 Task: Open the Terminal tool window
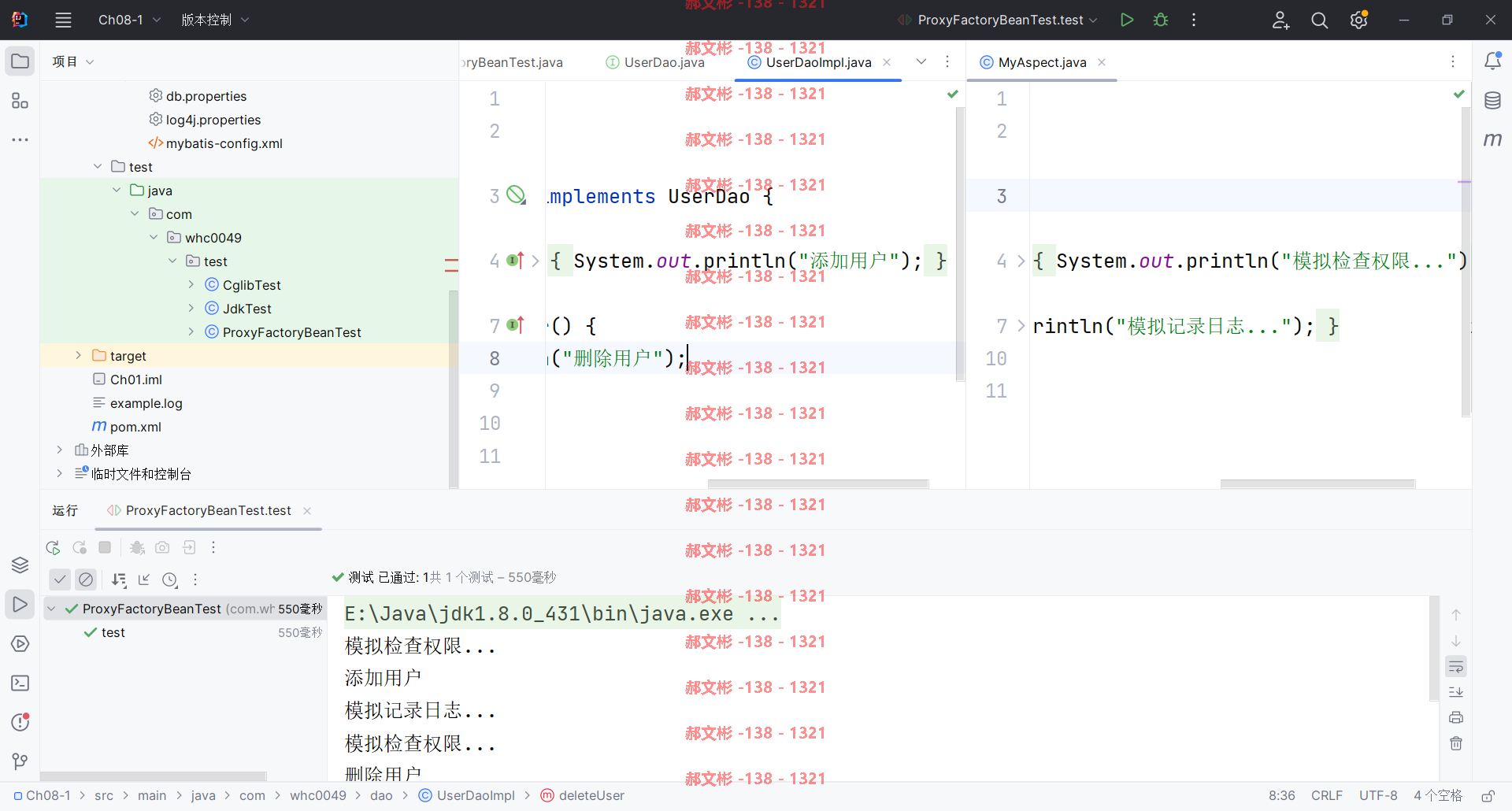20,683
